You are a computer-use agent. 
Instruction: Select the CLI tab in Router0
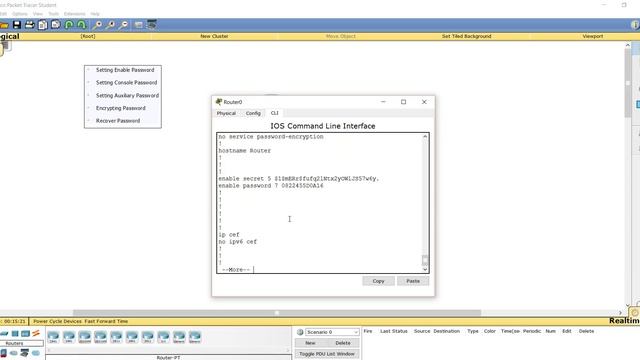[x=275, y=113]
